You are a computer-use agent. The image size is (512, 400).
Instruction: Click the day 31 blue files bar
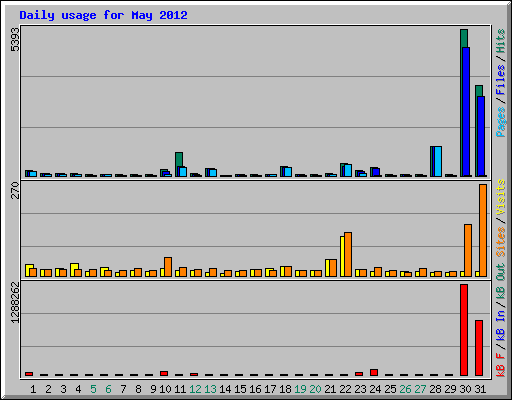(481, 136)
